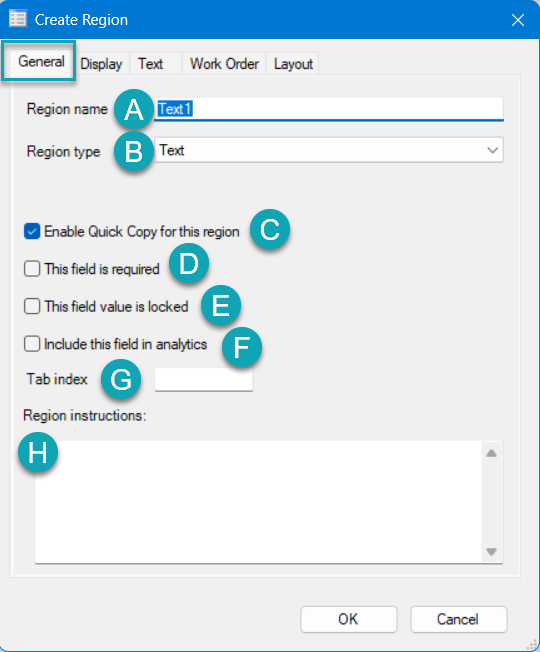Click the teal D marker badge
Screen dimensions: 540x652
pos(189,264)
